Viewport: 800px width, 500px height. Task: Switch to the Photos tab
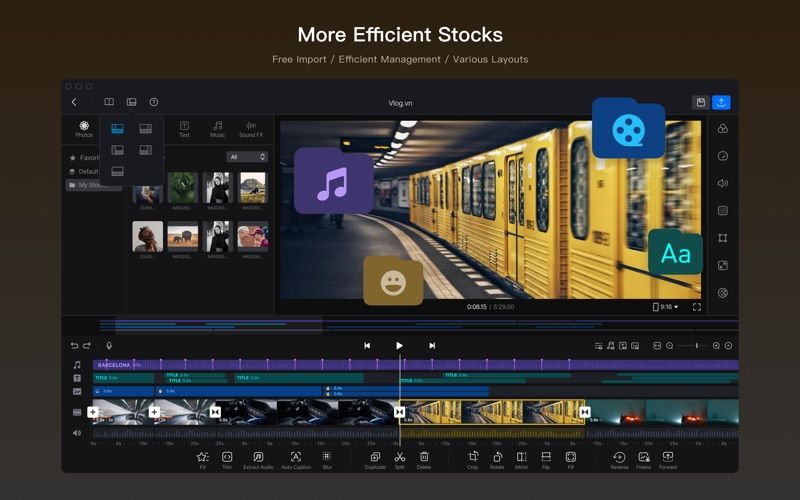click(x=84, y=129)
